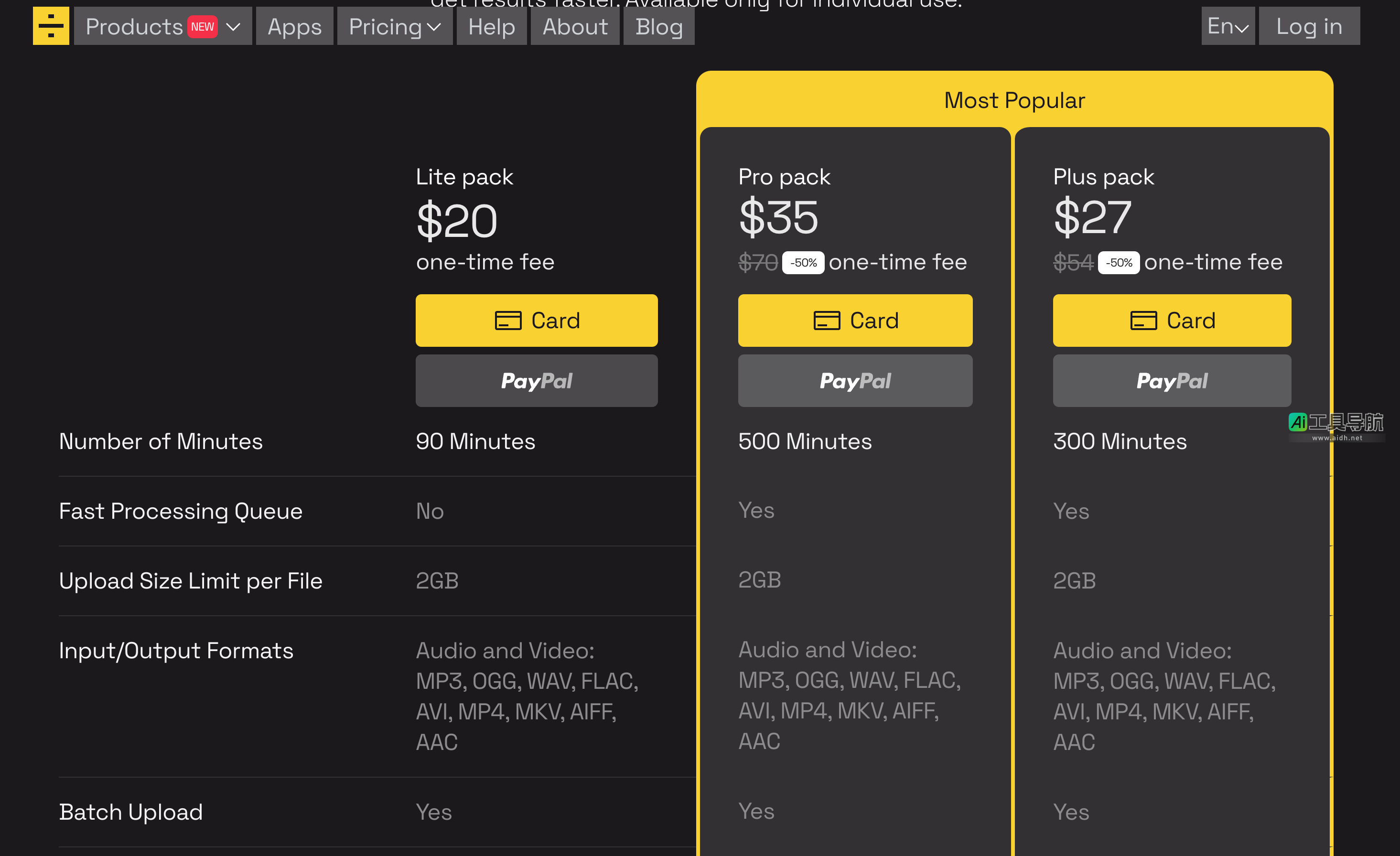Viewport: 1400px width, 856px height.
Task: Expand the Products dropdown menu
Action: point(162,27)
